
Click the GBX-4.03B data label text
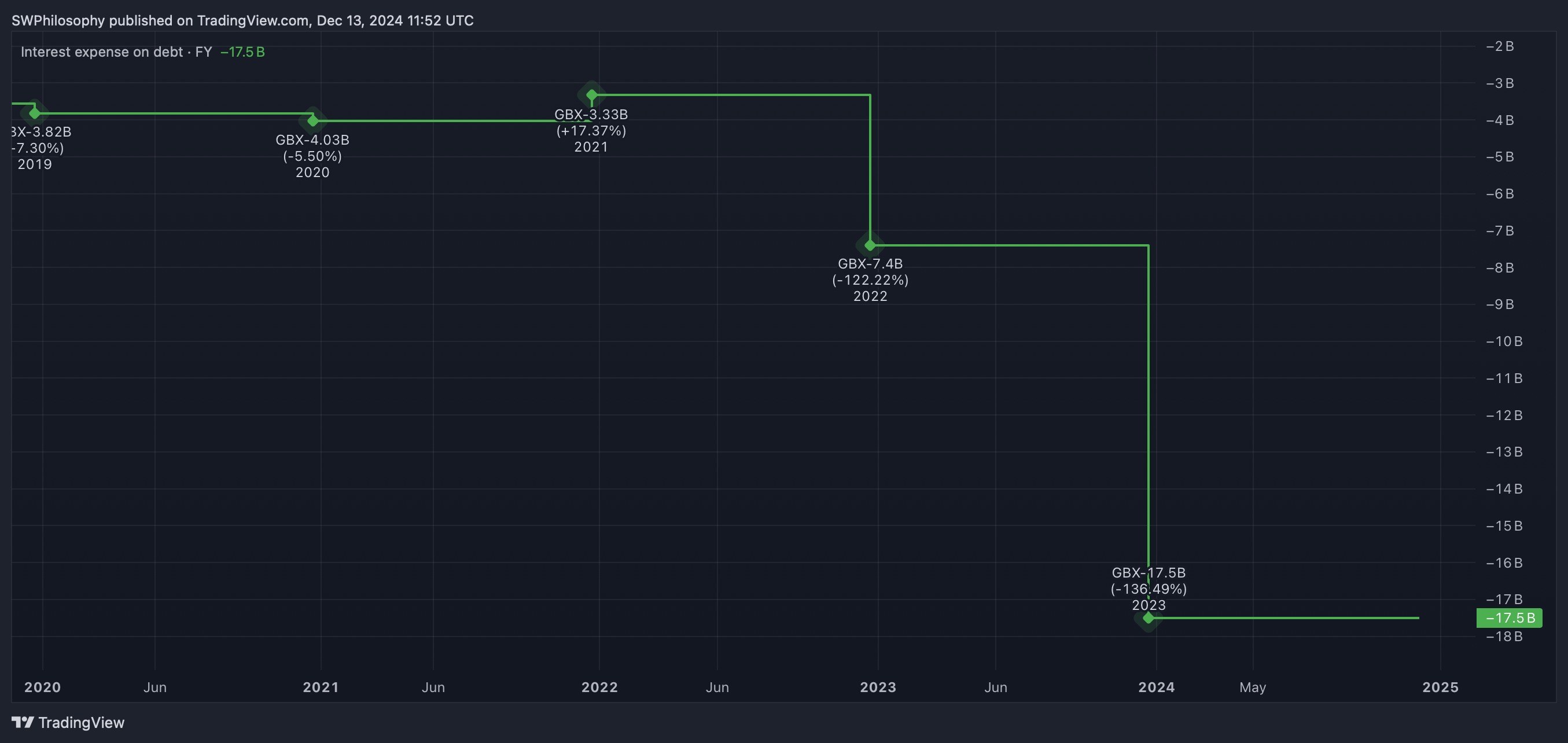coord(312,139)
